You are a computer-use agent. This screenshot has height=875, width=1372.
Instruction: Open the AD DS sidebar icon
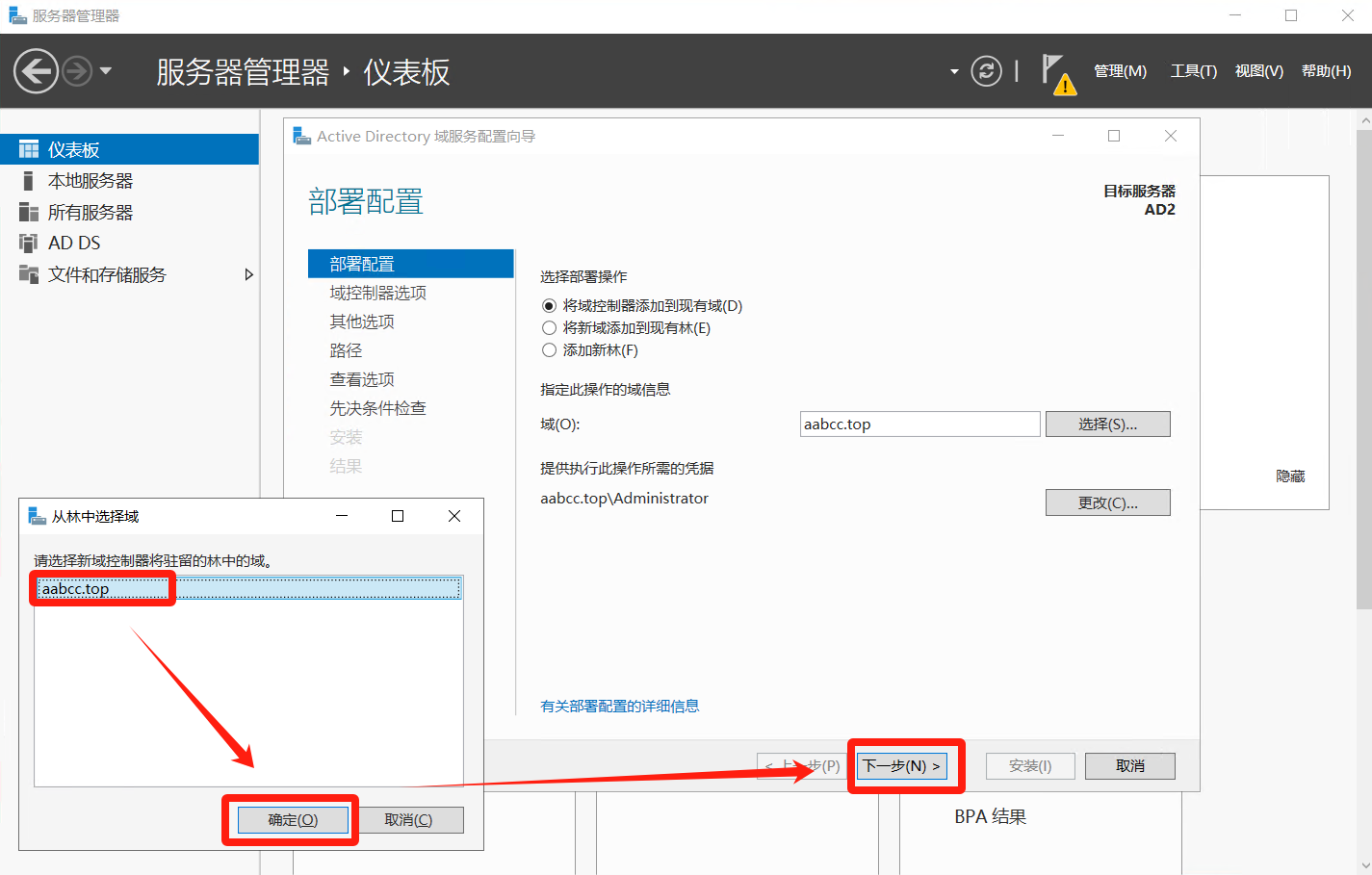29,243
